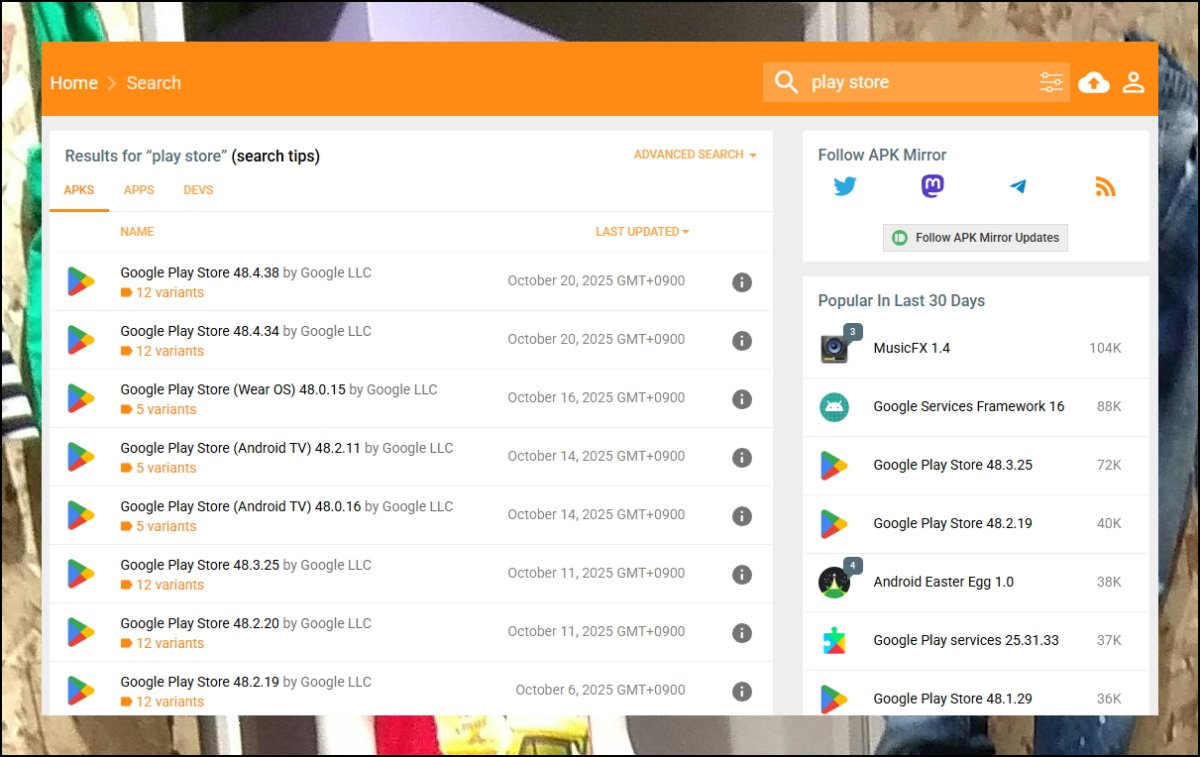Show info for Play Store Android TV 48.2.11
The width and height of the screenshot is (1200, 757).
pyautogui.click(x=742, y=457)
